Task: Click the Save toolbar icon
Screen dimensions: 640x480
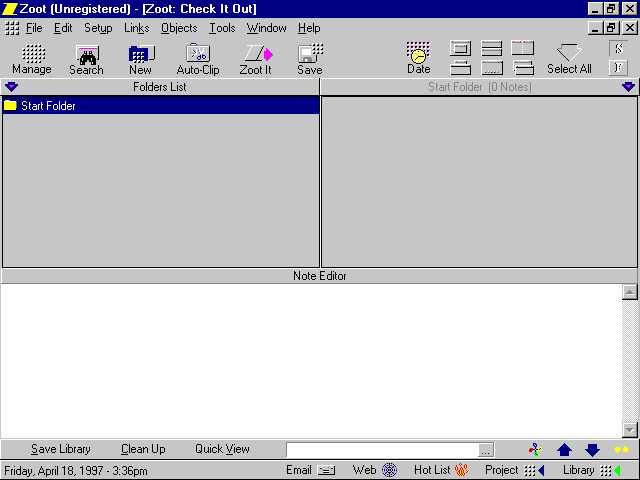Action: pyautogui.click(x=310, y=54)
